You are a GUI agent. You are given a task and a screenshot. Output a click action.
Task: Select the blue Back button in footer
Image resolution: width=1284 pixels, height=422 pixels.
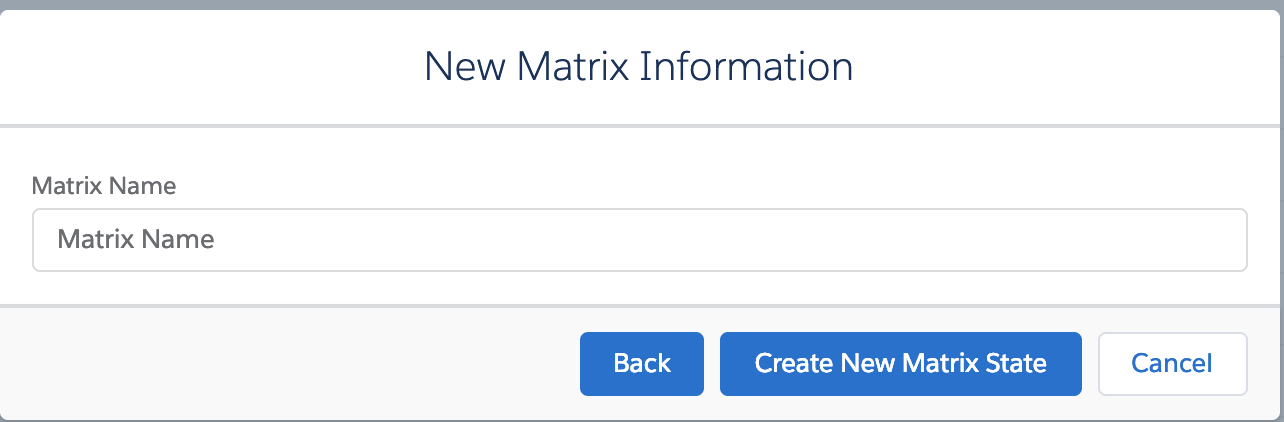tap(642, 363)
